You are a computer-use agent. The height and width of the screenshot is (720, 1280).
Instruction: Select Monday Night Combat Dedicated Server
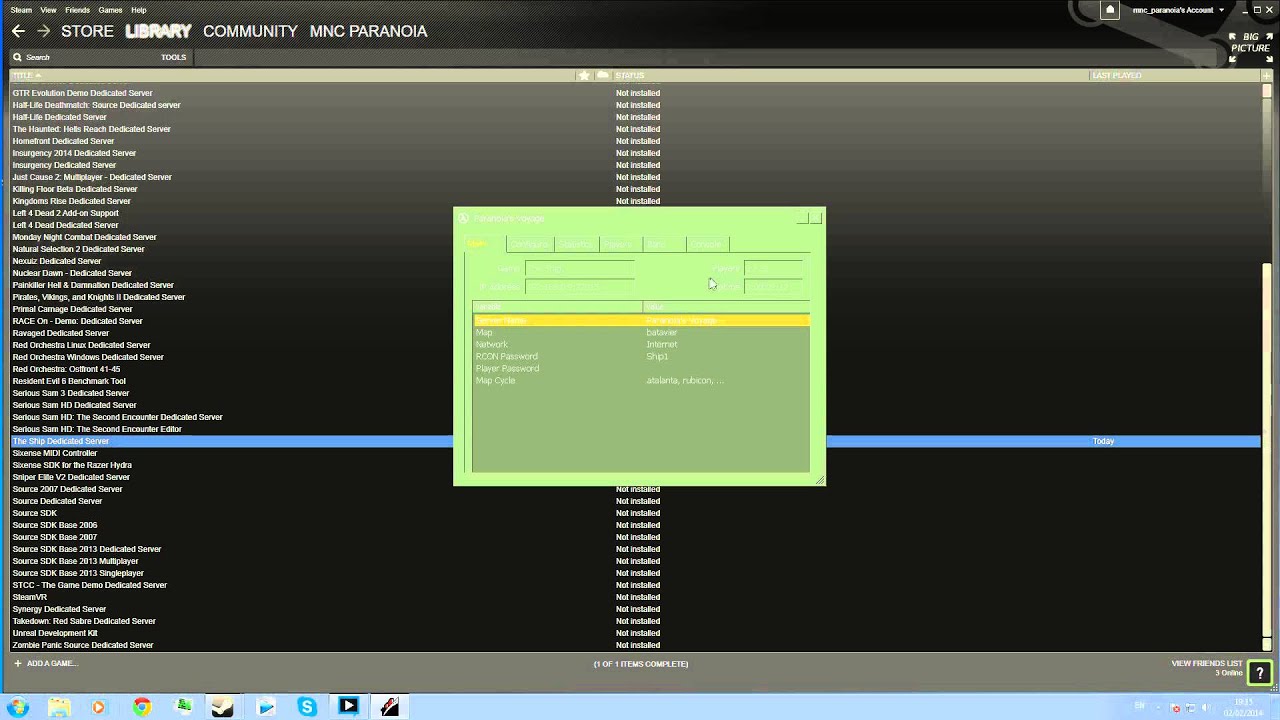[x=84, y=237]
